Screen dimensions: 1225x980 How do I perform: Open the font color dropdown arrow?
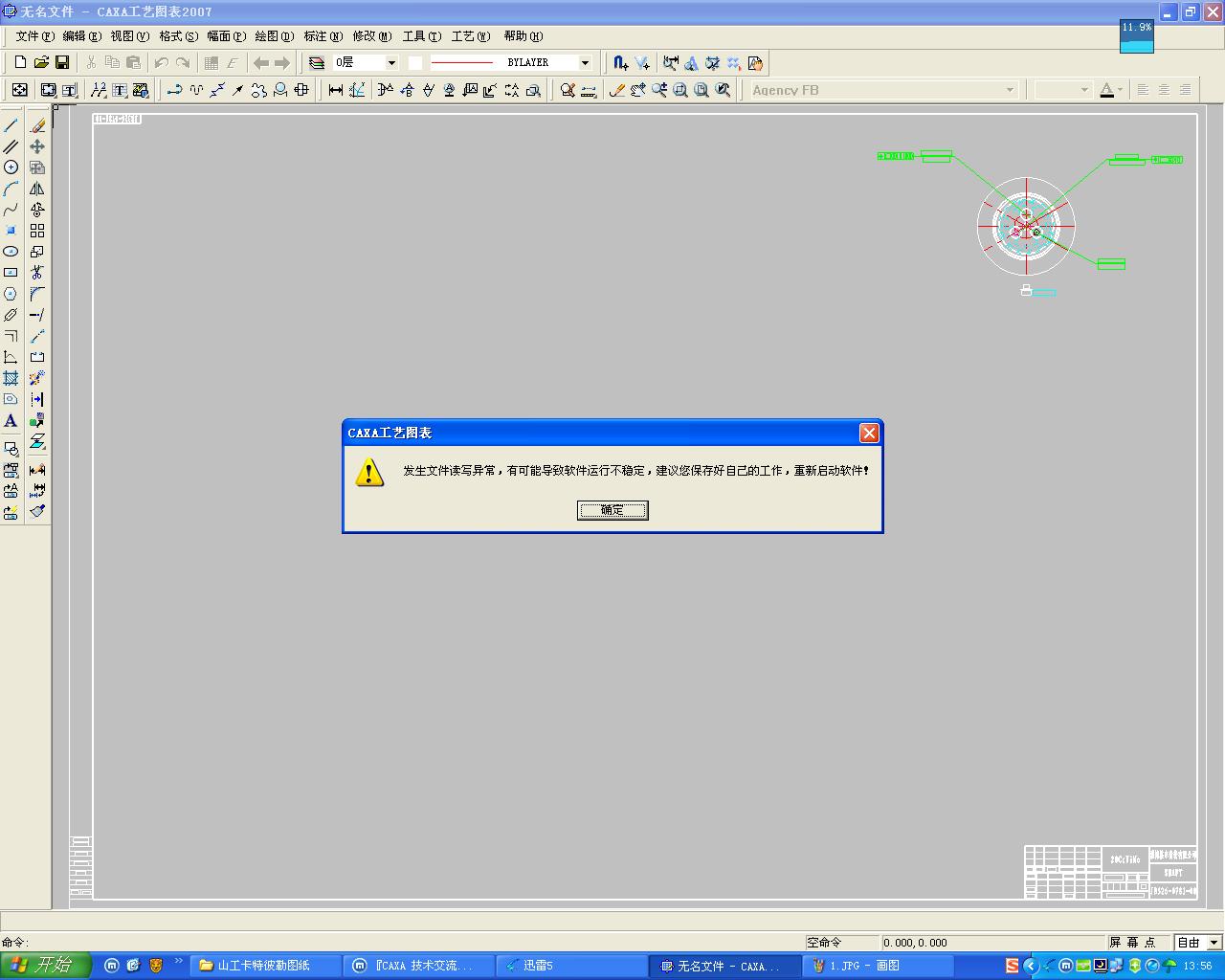pyautogui.click(x=1119, y=90)
